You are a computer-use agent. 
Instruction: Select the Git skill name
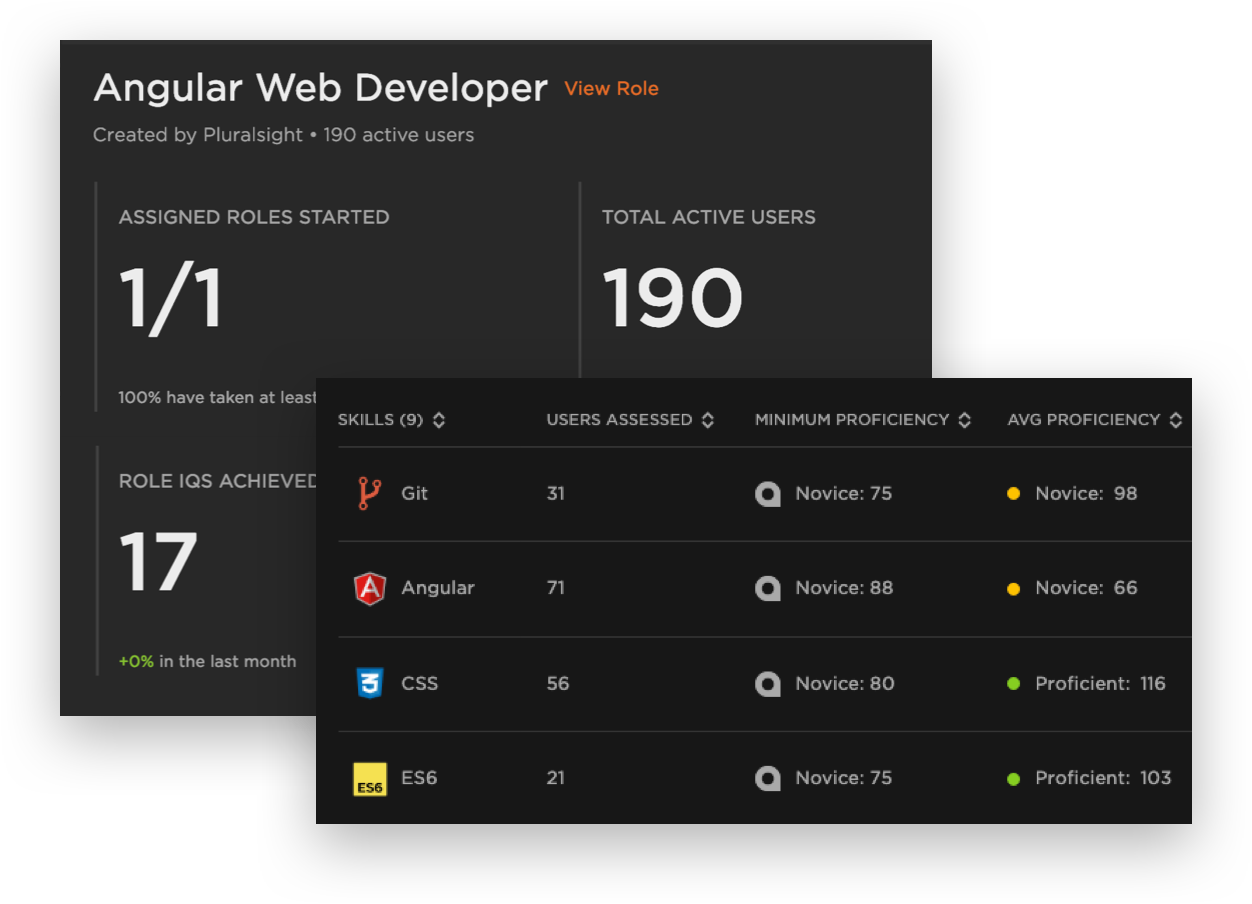[414, 493]
